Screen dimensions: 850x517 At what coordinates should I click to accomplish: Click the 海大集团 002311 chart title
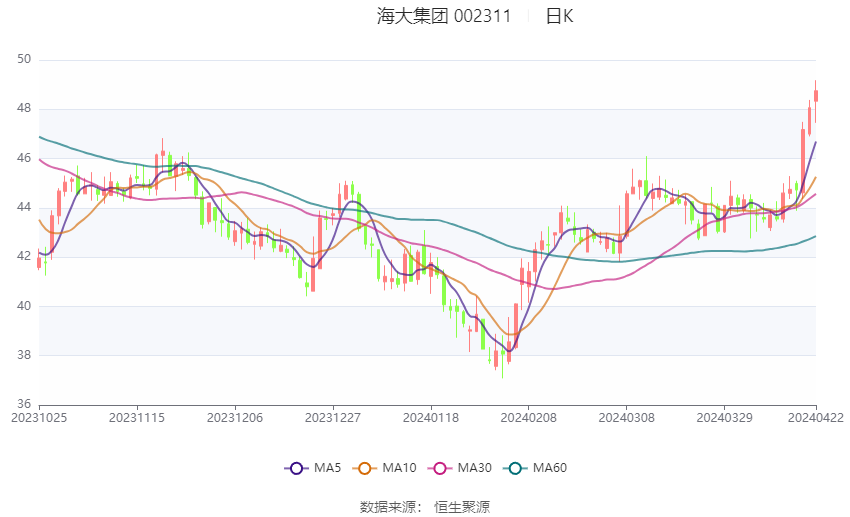click(x=443, y=16)
